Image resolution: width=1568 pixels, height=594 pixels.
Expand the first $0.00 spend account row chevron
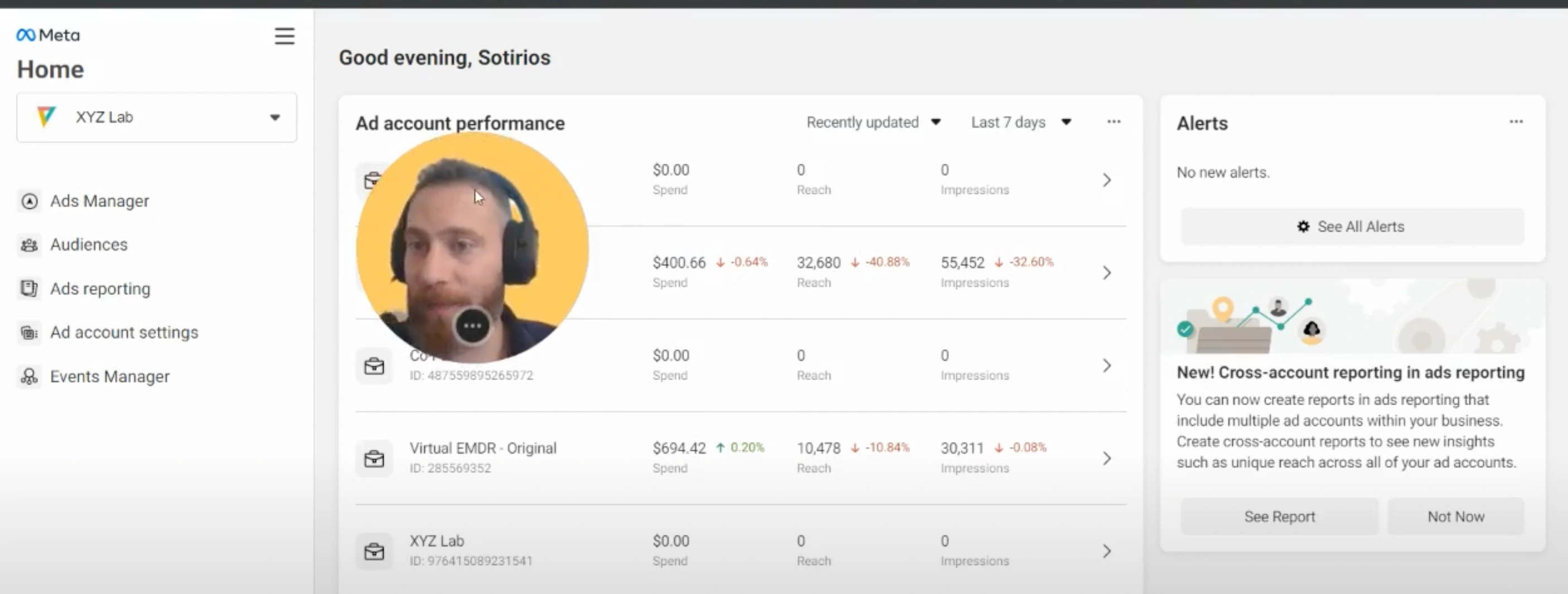coord(1107,180)
